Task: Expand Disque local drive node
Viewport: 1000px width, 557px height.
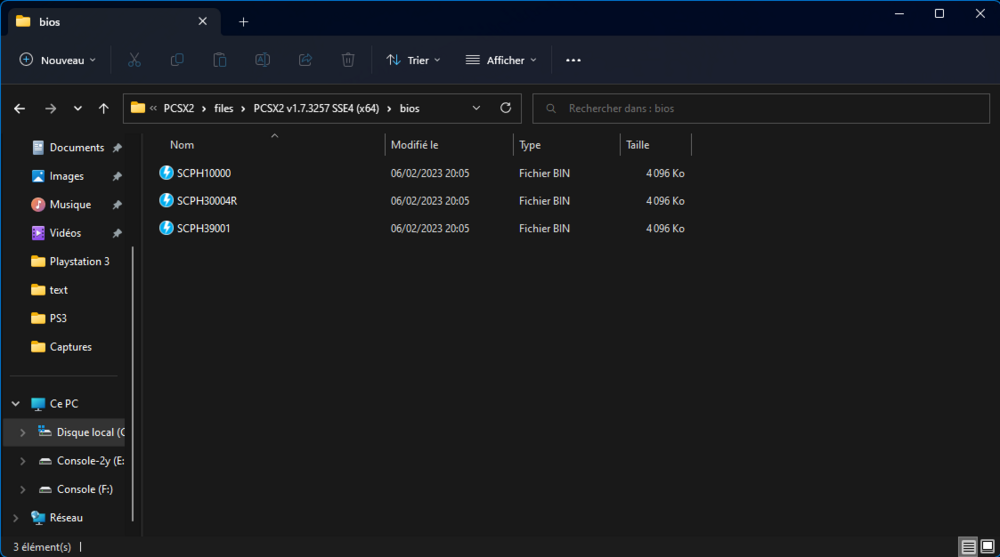Action: coord(23,433)
